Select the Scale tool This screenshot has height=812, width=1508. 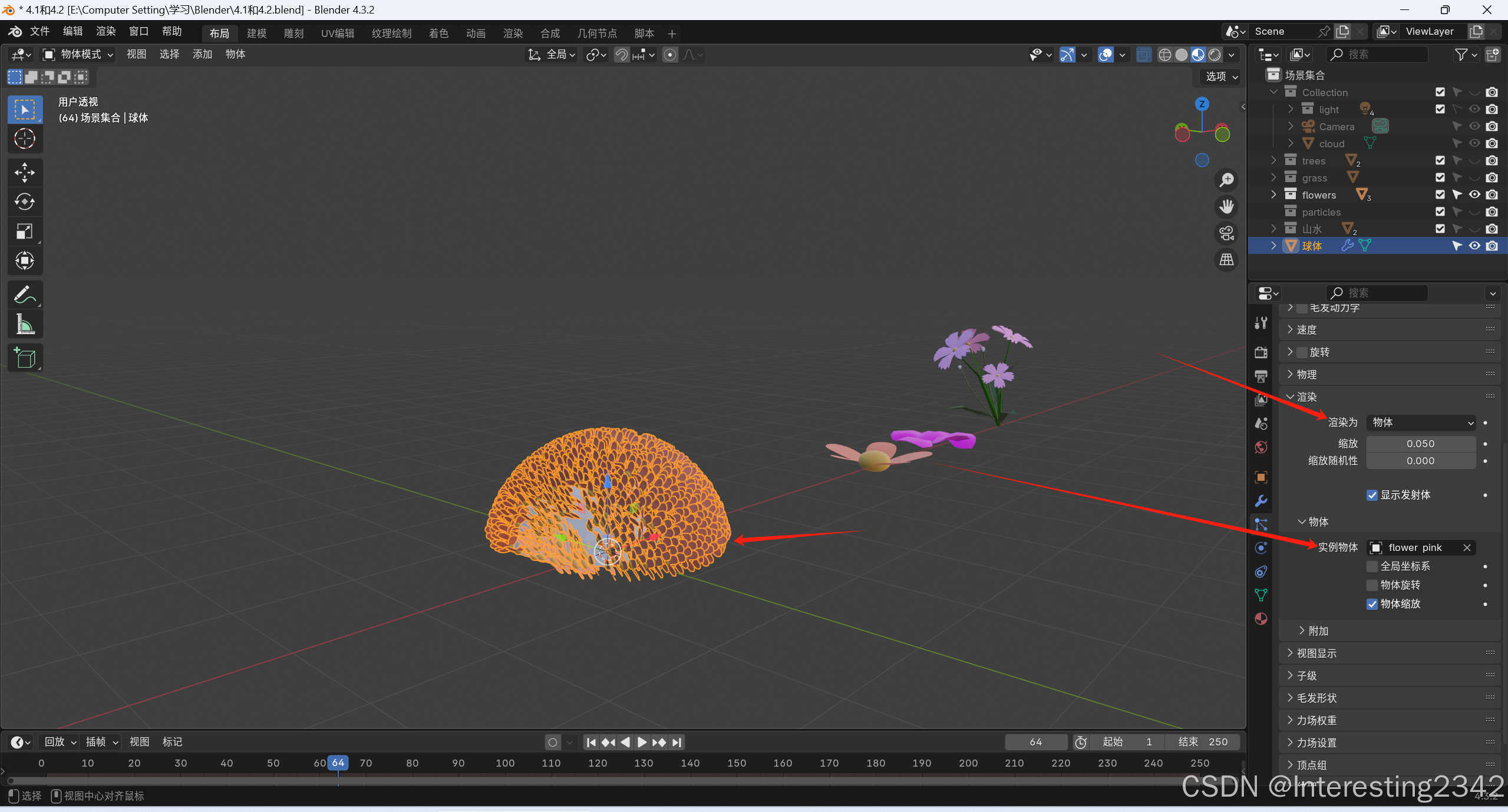pos(24,231)
